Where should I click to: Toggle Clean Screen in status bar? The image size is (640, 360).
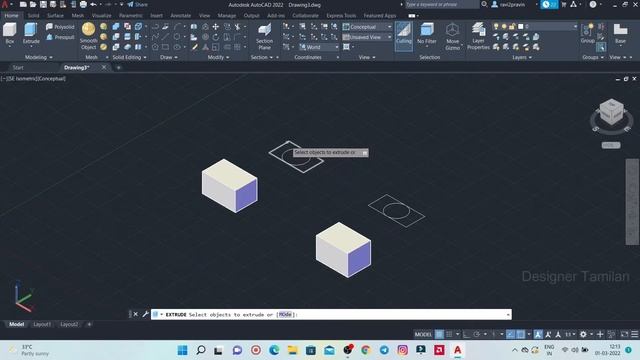coord(624,334)
